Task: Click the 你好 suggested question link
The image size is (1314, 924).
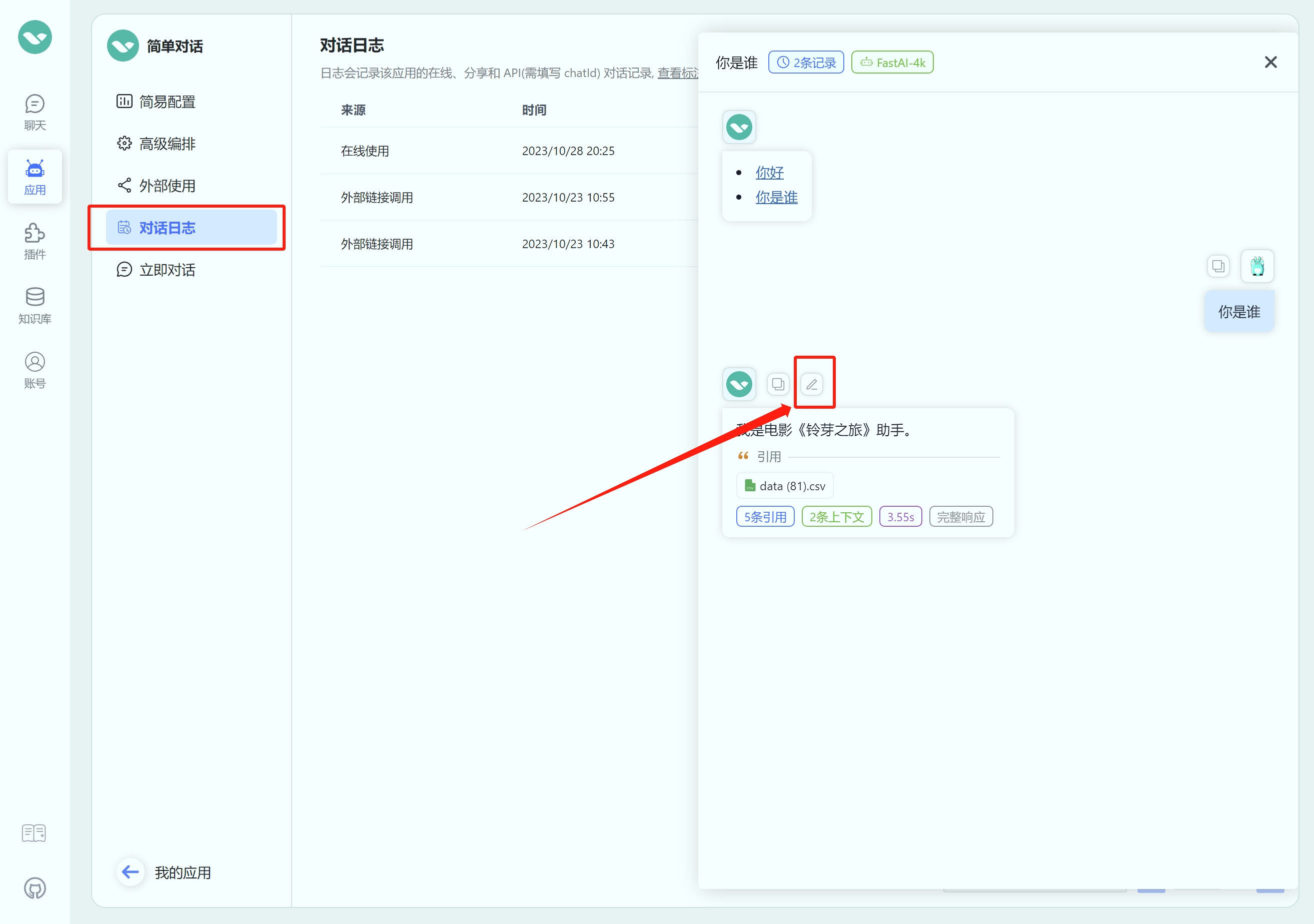Action: click(x=769, y=172)
